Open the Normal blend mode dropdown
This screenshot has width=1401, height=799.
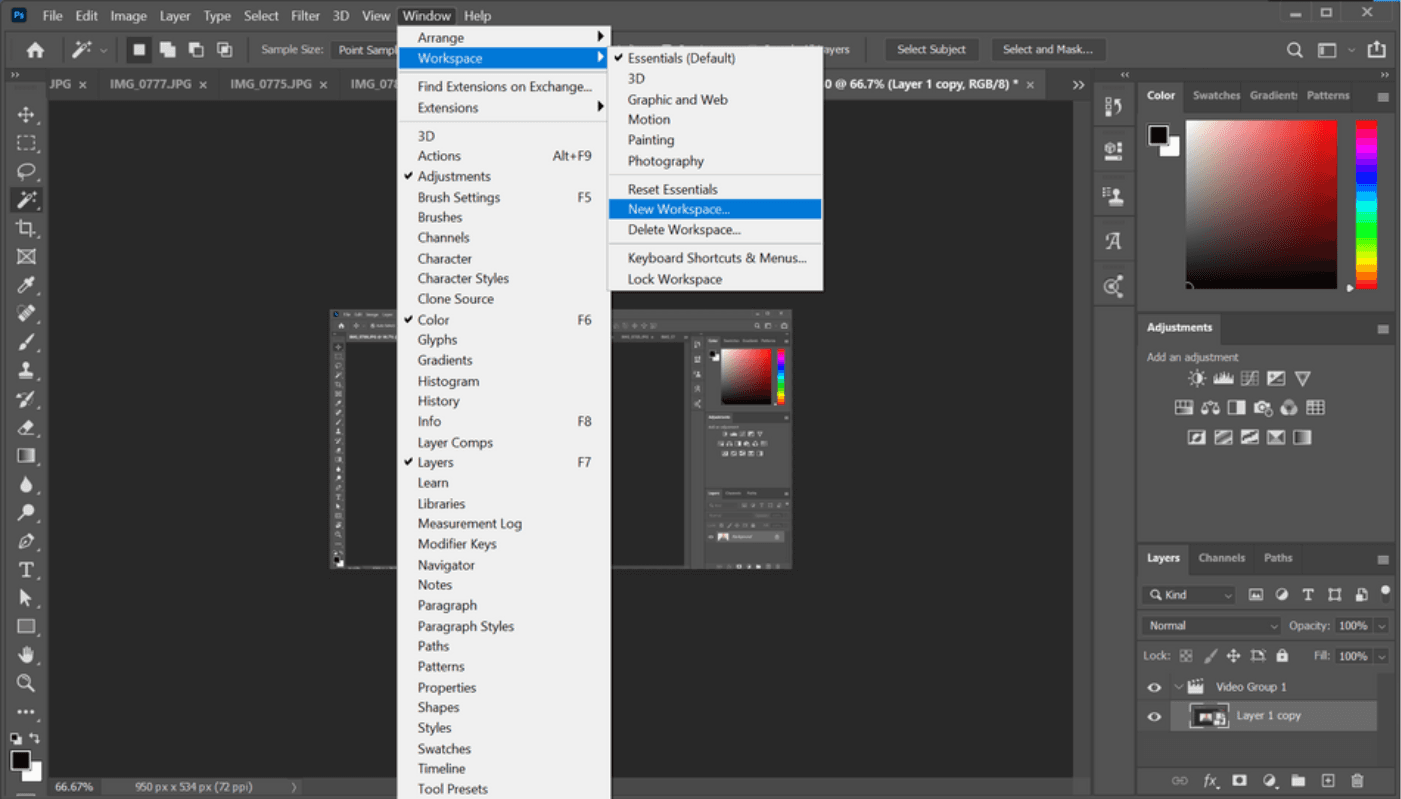point(1211,626)
